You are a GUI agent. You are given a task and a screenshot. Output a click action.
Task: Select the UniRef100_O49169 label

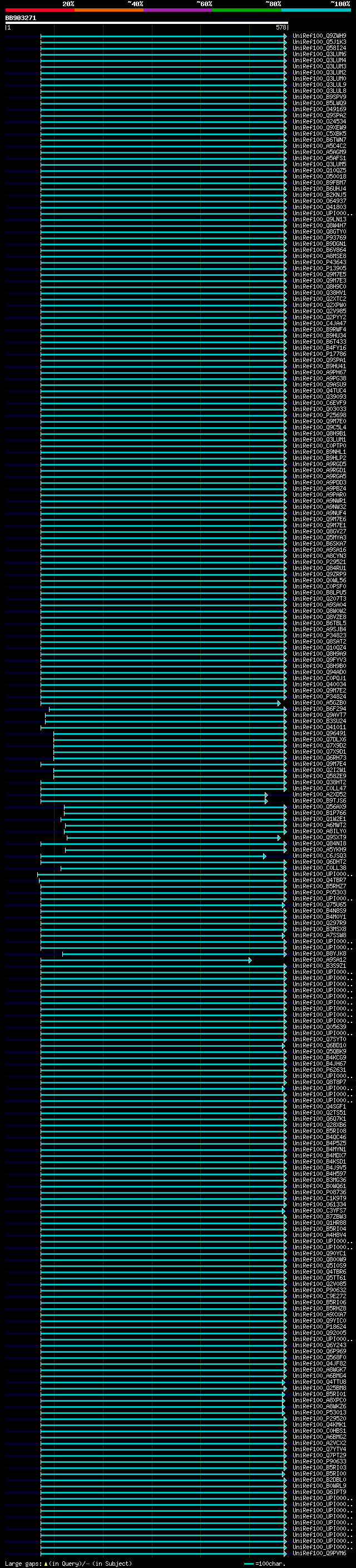click(x=319, y=110)
